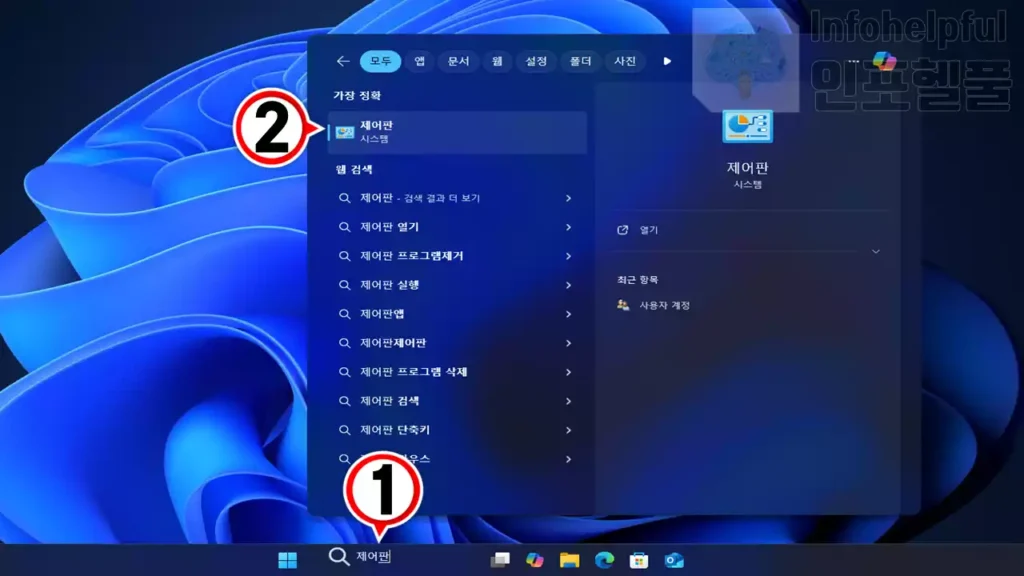Launch Microsoft Edge from the taskbar
1024x576 pixels.
click(604, 560)
